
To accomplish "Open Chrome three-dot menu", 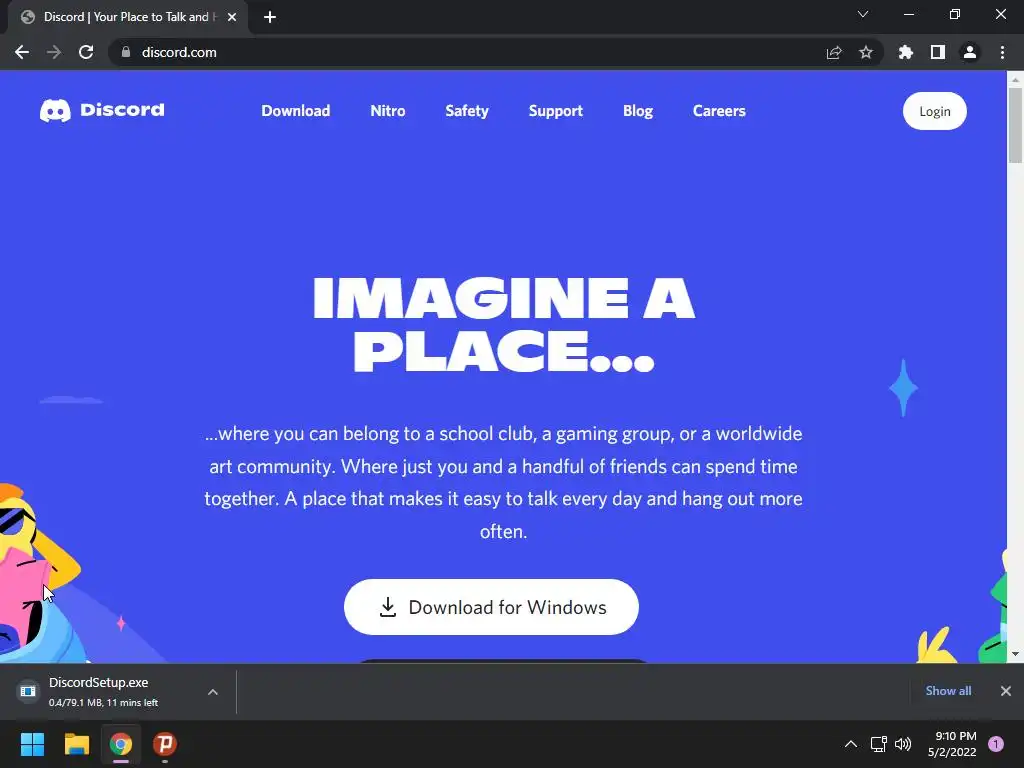I will [x=1002, y=52].
